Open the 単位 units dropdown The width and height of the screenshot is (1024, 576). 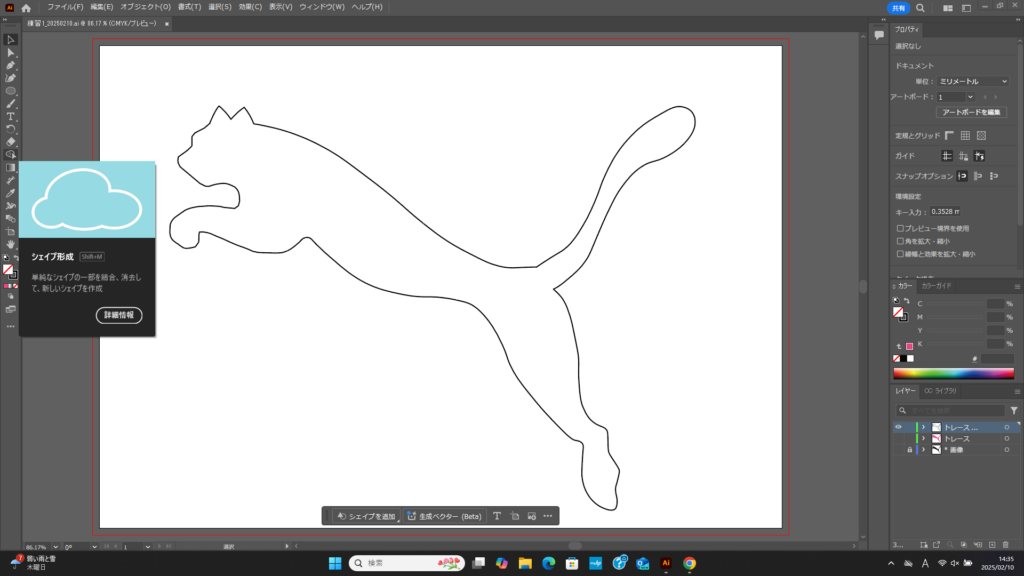tap(972, 81)
